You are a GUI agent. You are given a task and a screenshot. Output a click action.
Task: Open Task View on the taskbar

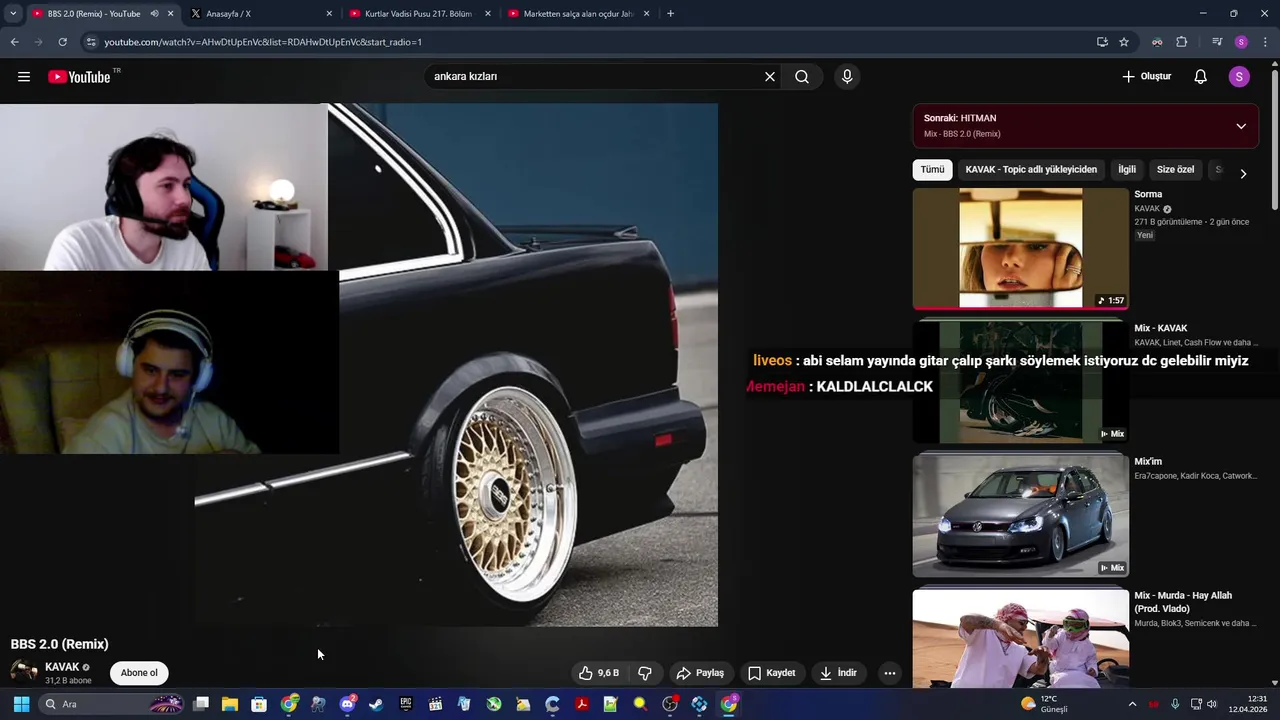click(x=201, y=704)
